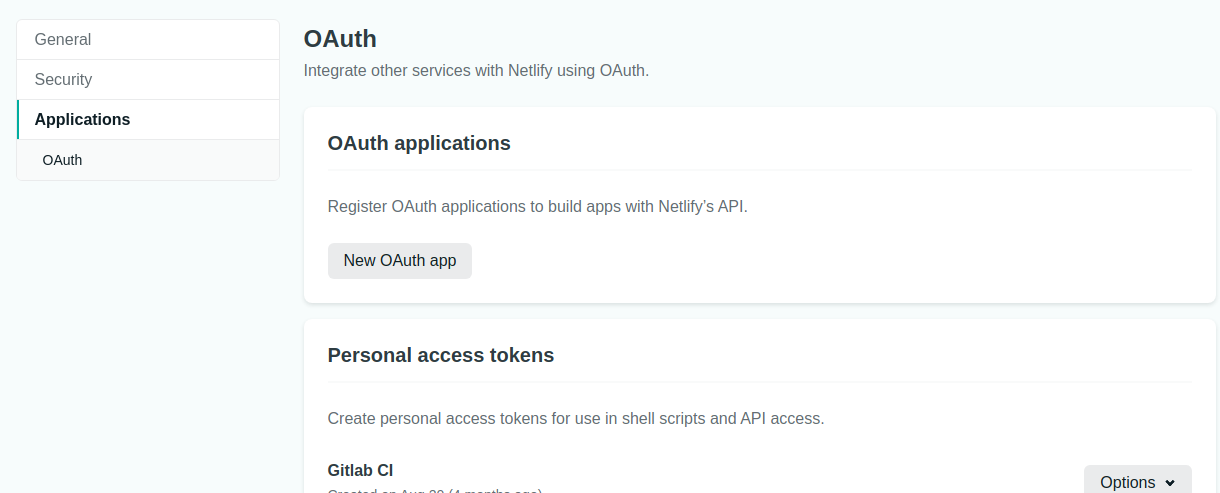Image resolution: width=1220 pixels, height=493 pixels.
Task: Click 'Integrate other services with Netlify' subtitle
Action: tap(476, 71)
